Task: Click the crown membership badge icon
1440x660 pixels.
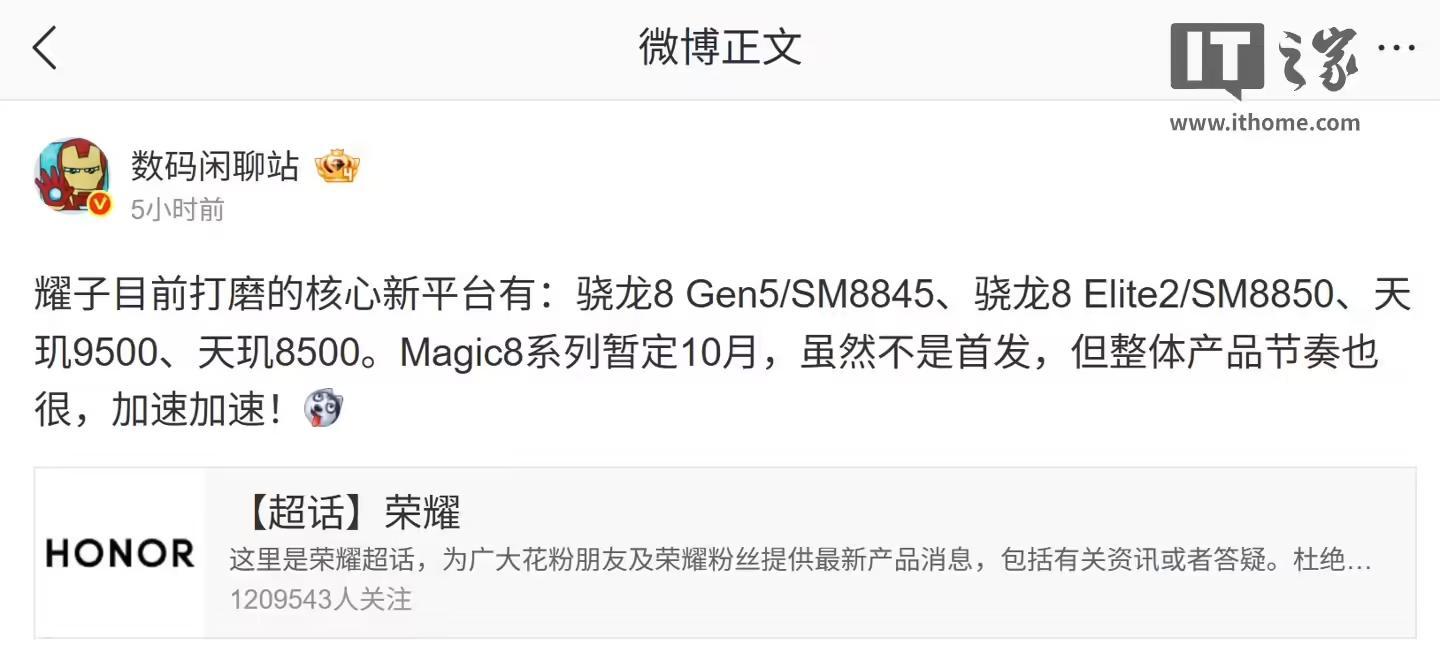Action: tap(337, 167)
